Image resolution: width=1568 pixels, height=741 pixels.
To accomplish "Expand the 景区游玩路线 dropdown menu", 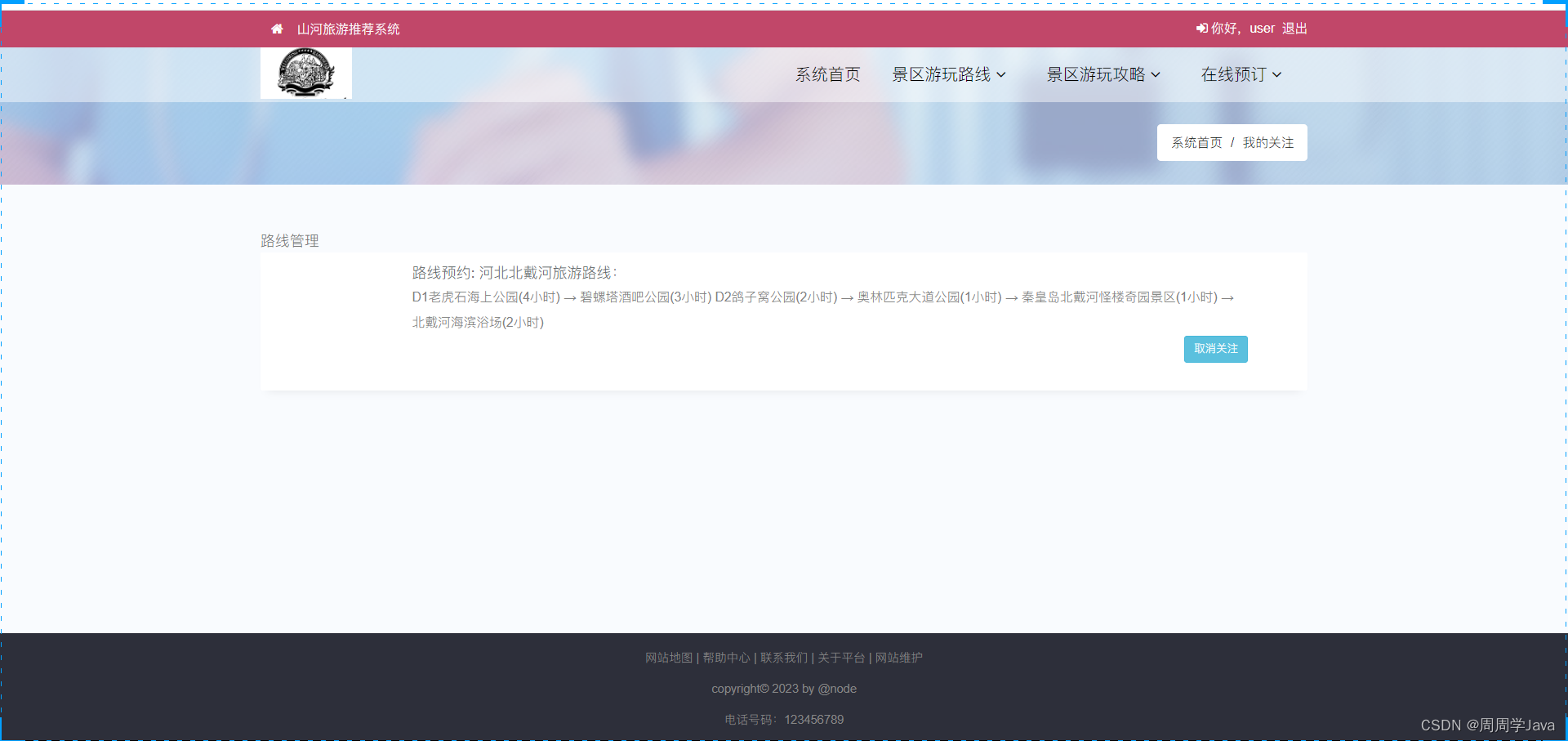I will [x=949, y=74].
